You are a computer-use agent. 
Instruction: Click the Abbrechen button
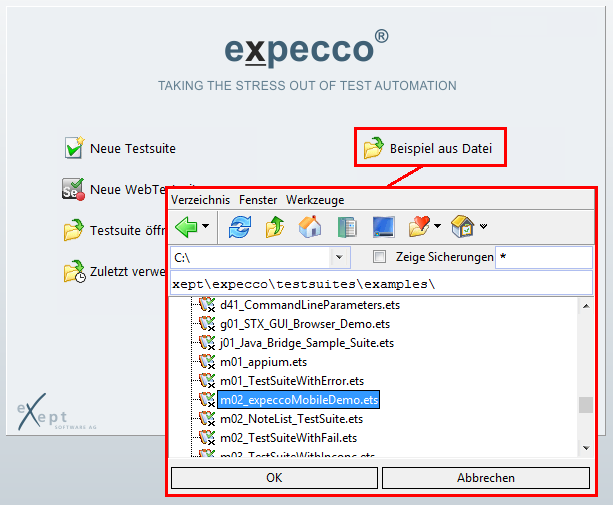[x=486, y=478]
